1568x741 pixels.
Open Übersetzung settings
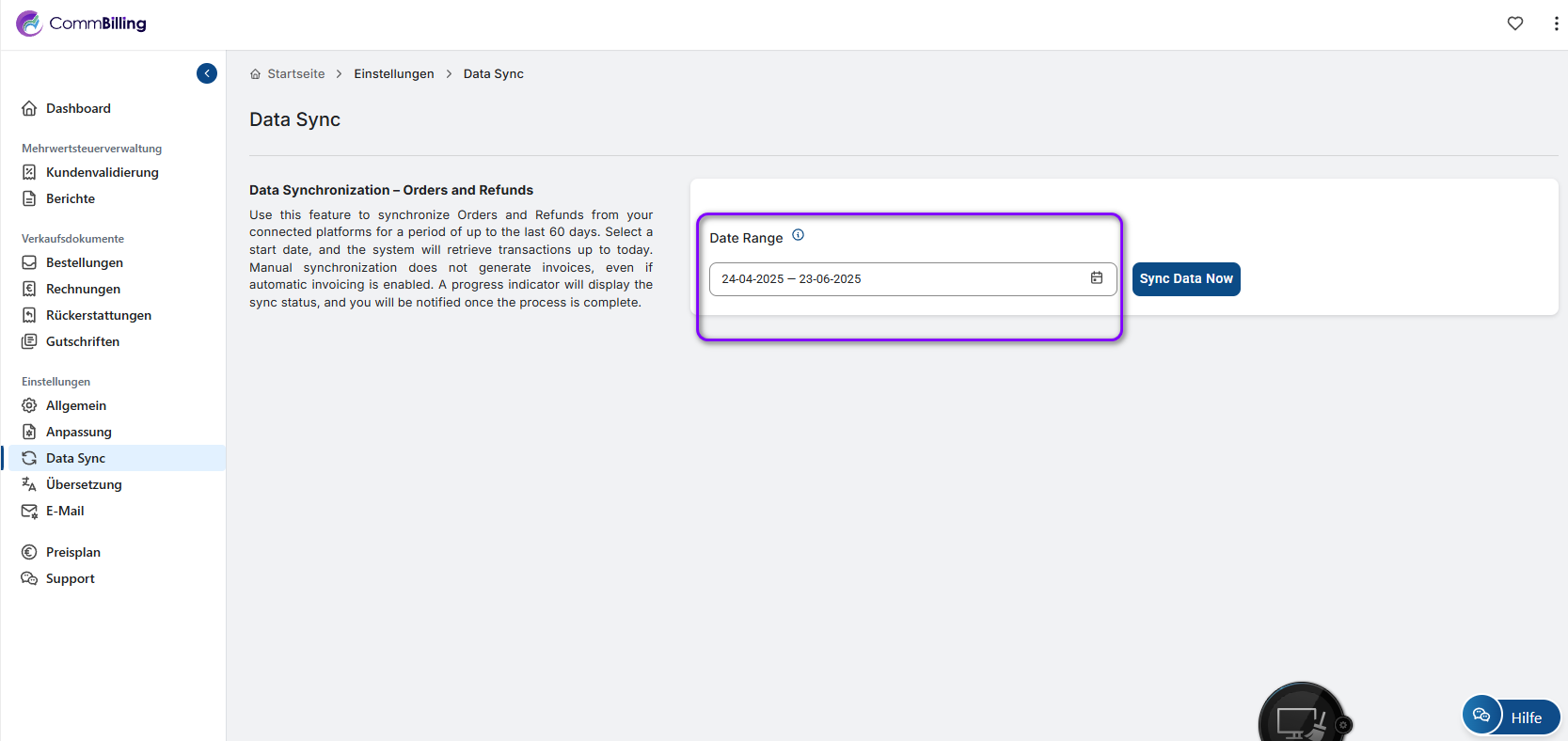tap(84, 484)
